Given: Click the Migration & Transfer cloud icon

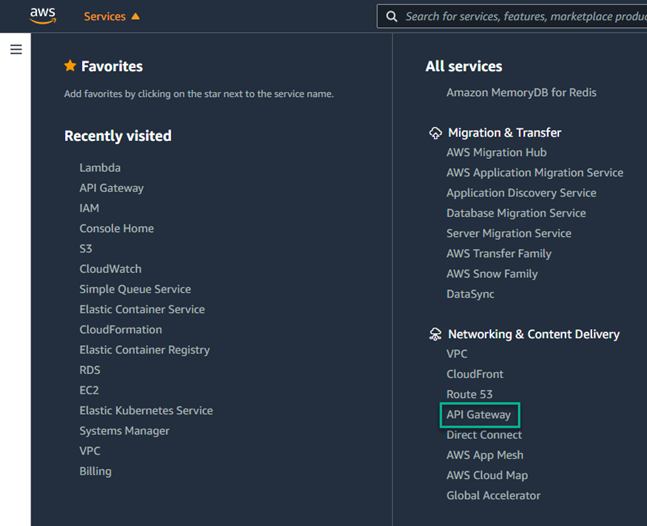Looking at the screenshot, I should (435, 133).
